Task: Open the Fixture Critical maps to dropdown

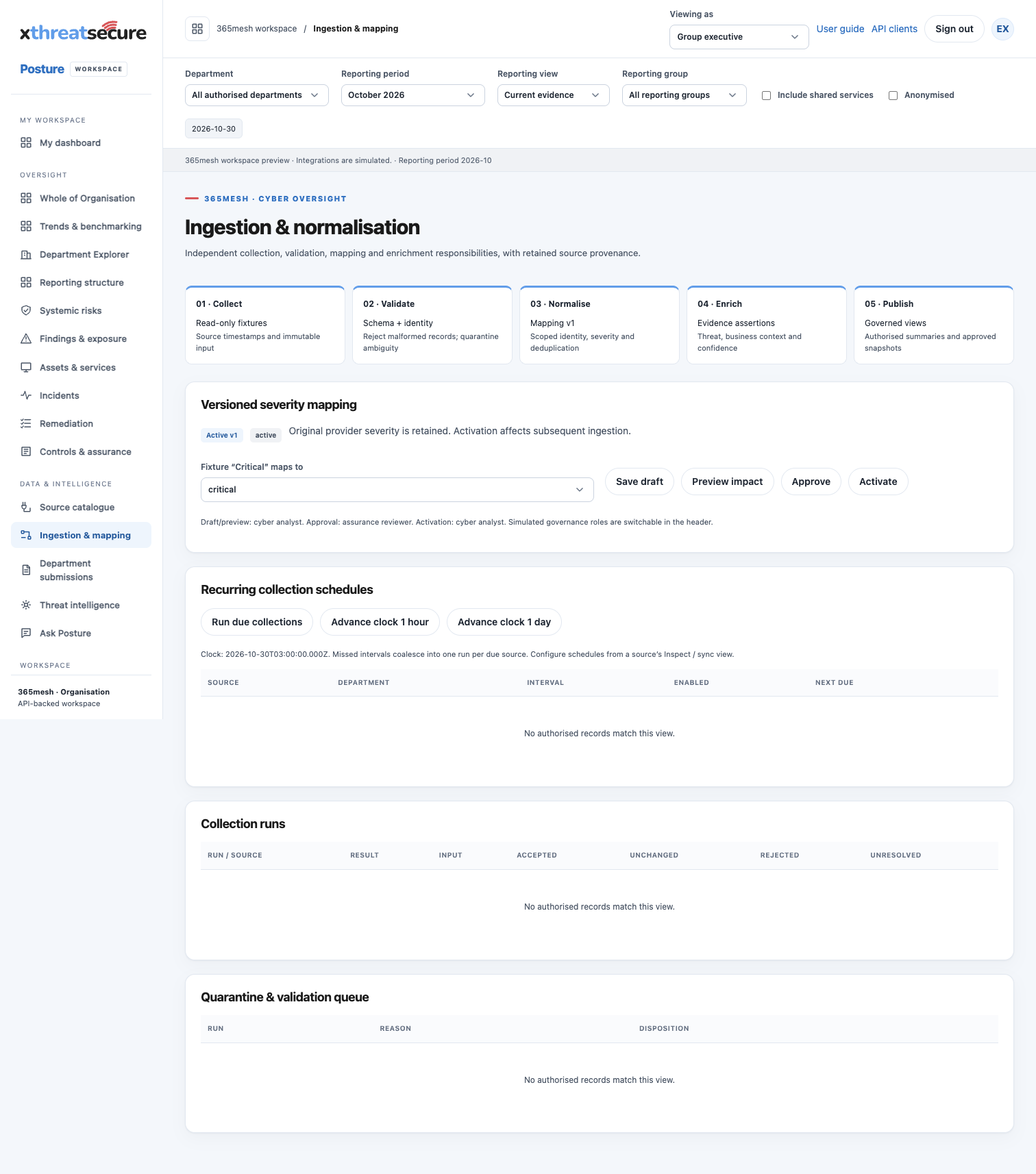Action: (397, 490)
